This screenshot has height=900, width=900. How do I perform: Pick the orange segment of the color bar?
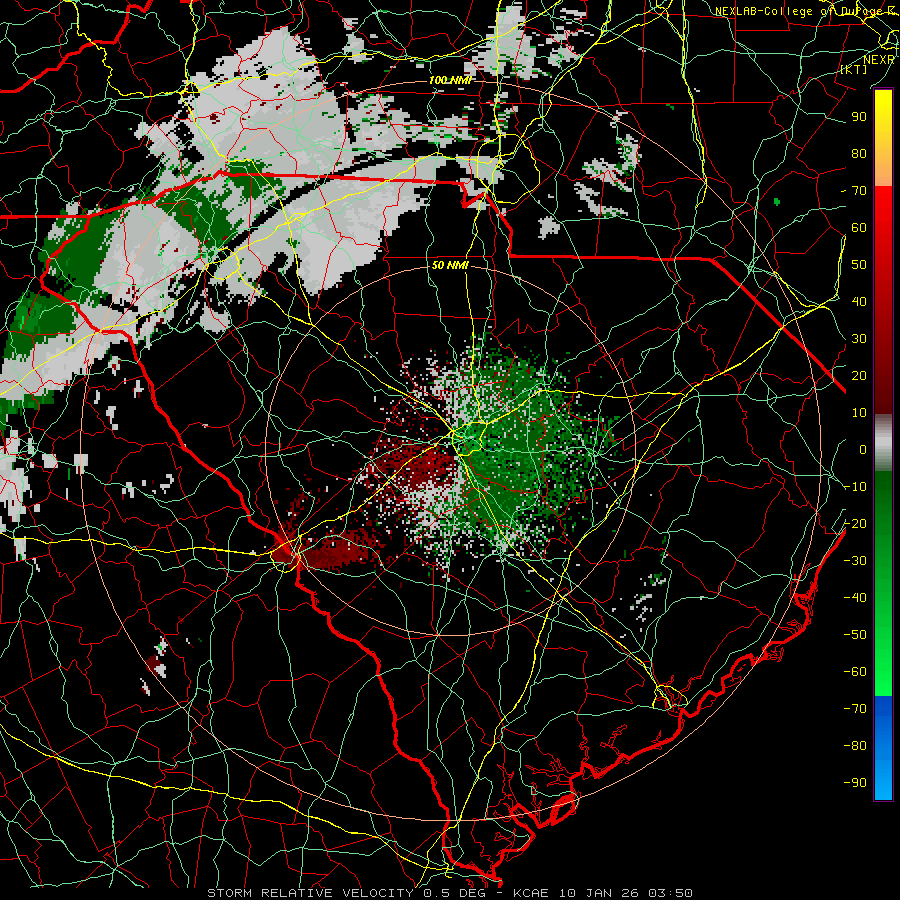[883, 168]
